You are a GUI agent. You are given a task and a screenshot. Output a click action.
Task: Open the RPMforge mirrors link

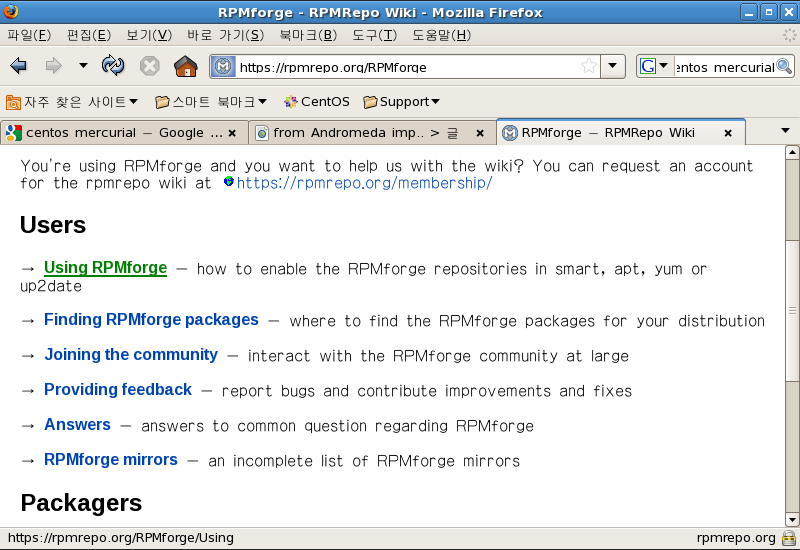coord(111,460)
